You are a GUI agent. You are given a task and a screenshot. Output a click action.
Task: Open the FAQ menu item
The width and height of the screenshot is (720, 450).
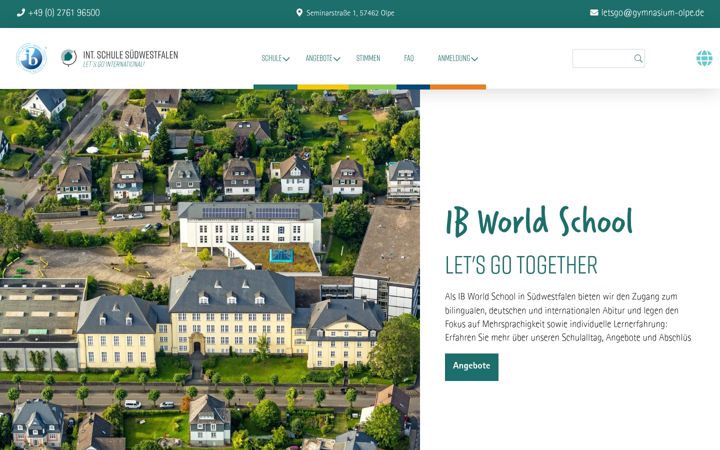(x=409, y=58)
